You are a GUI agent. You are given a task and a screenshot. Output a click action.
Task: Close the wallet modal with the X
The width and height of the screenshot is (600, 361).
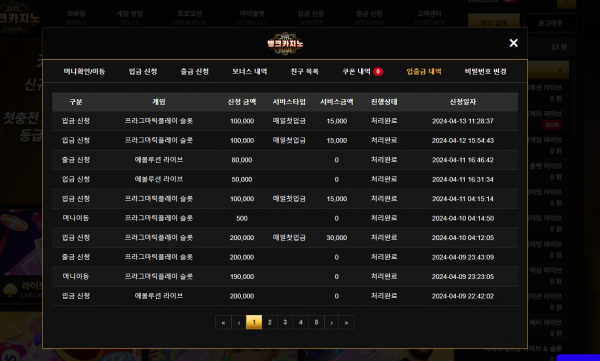click(514, 43)
